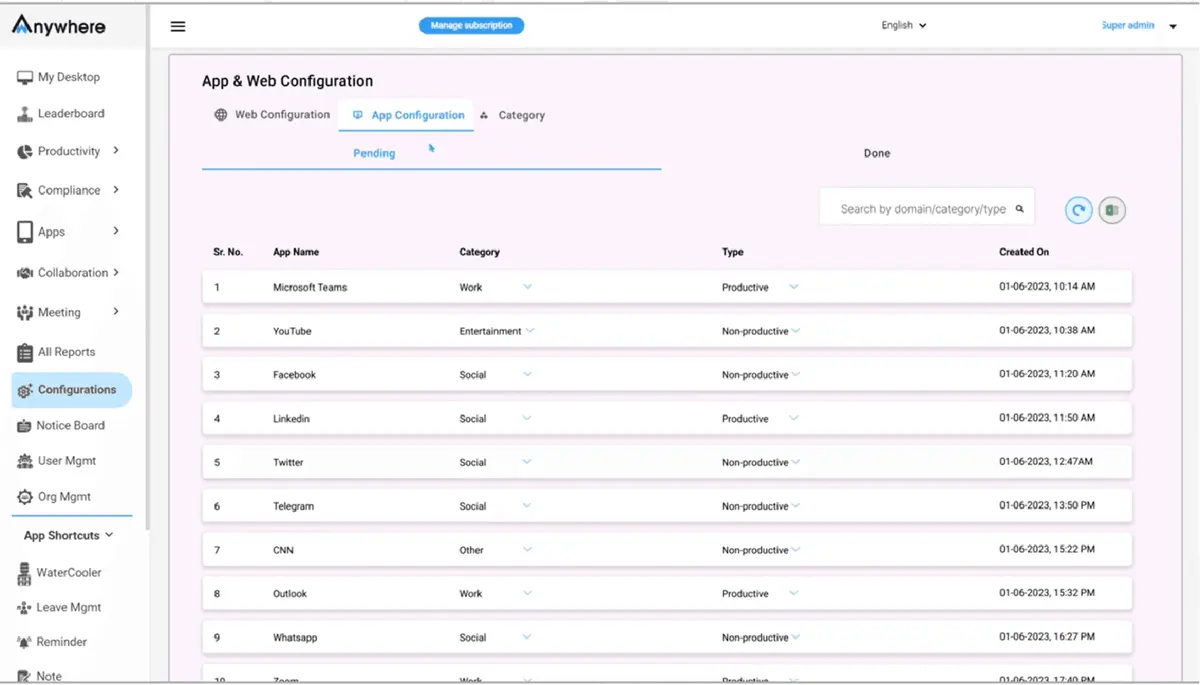Click the Manage subscription button
1200x685 pixels.
pyautogui.click(x=471, y=26)
